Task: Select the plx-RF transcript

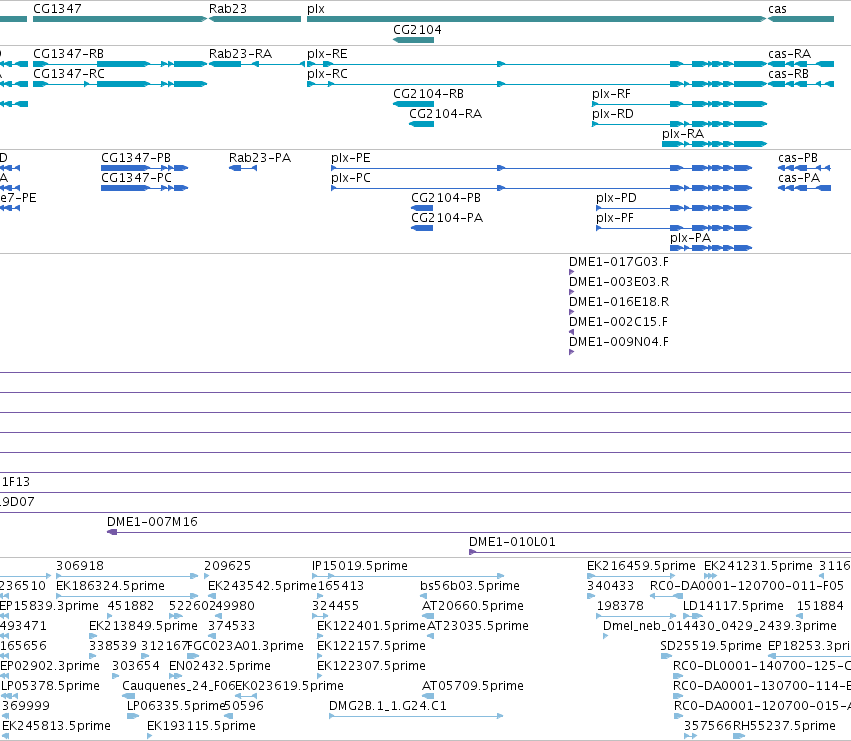Action: tap(679, 104)
